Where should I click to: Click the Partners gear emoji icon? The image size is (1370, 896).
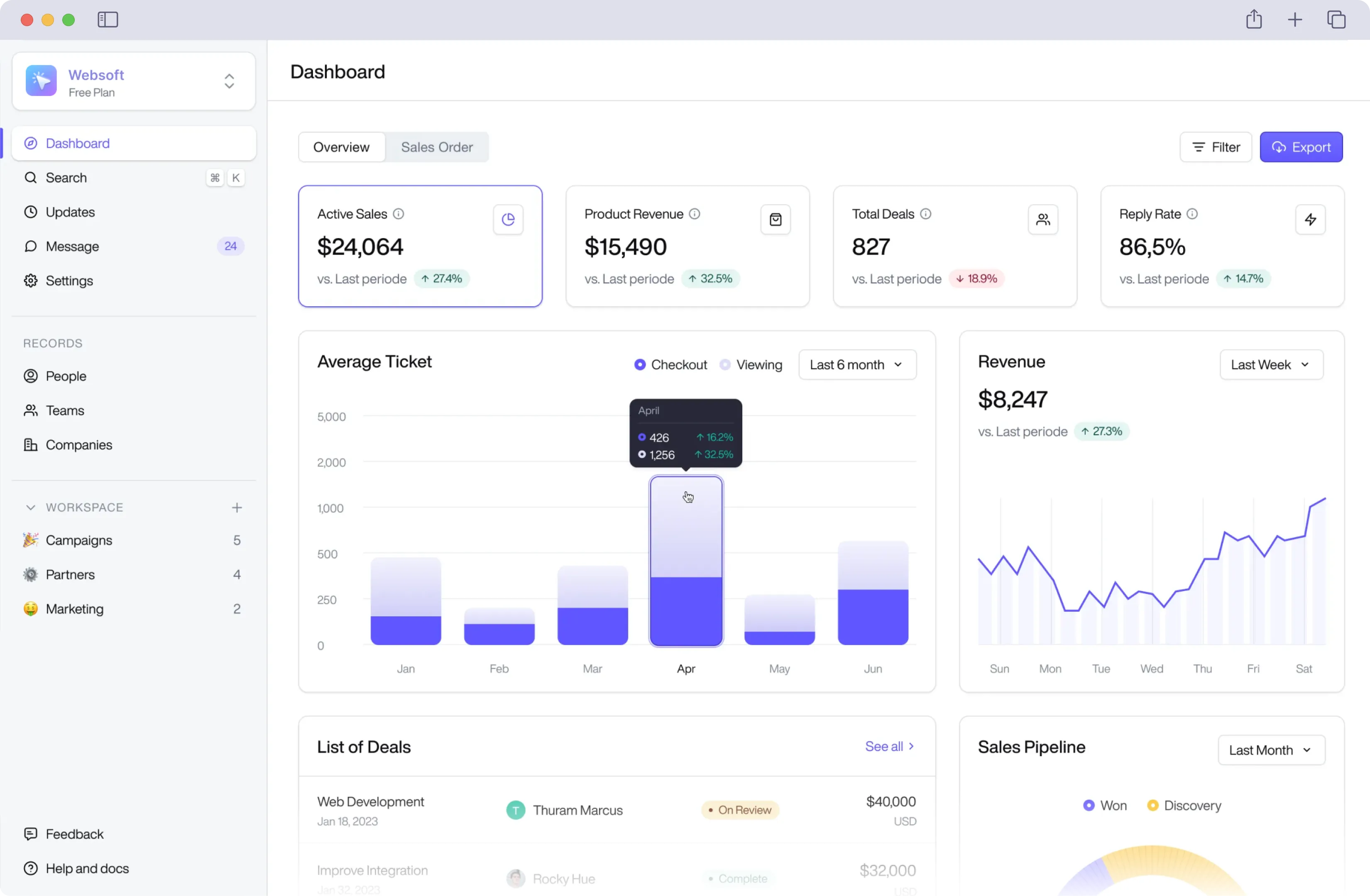(30, 574)
